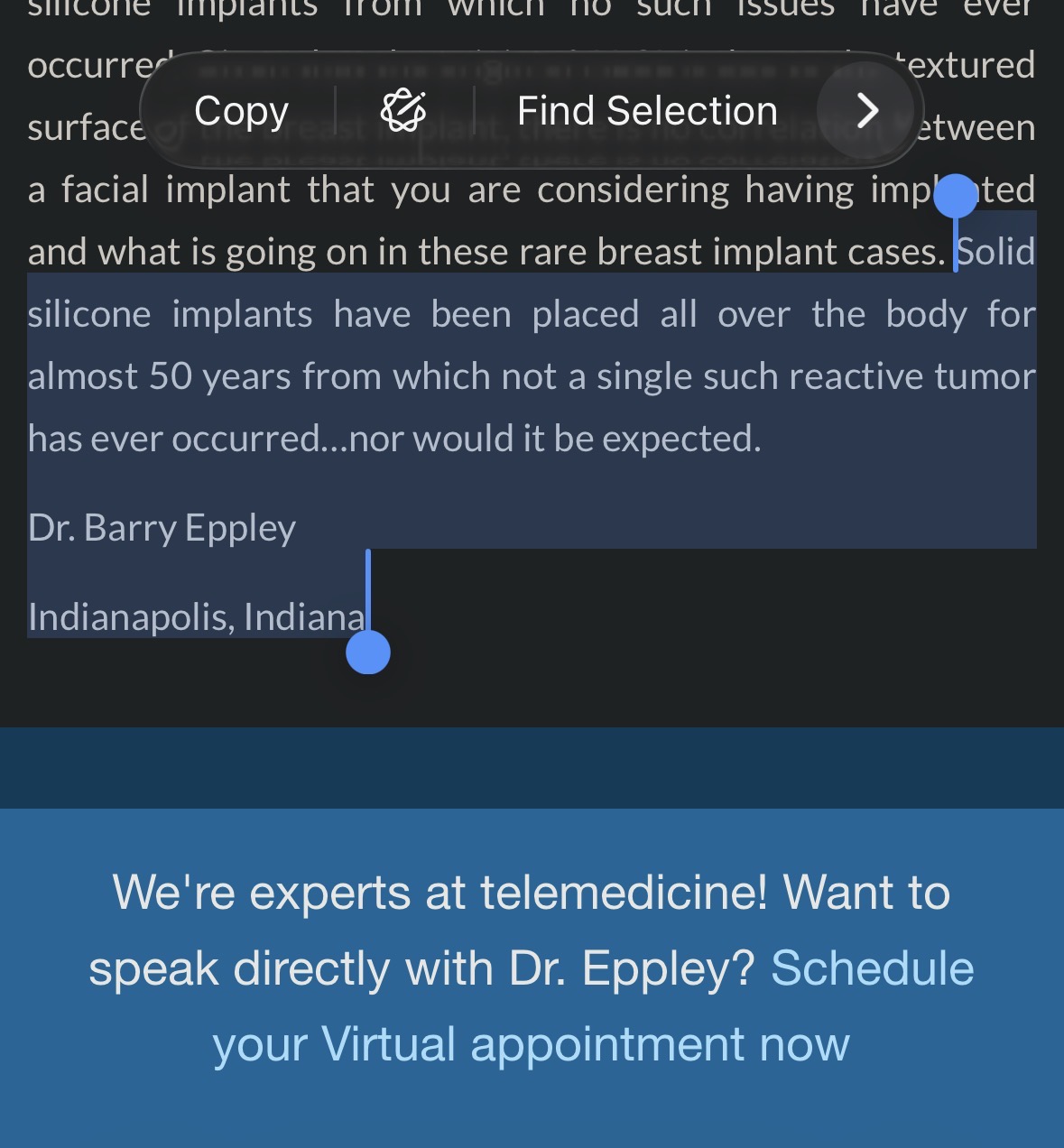Choose Find Selection in the popup menu

pos(647,111)
